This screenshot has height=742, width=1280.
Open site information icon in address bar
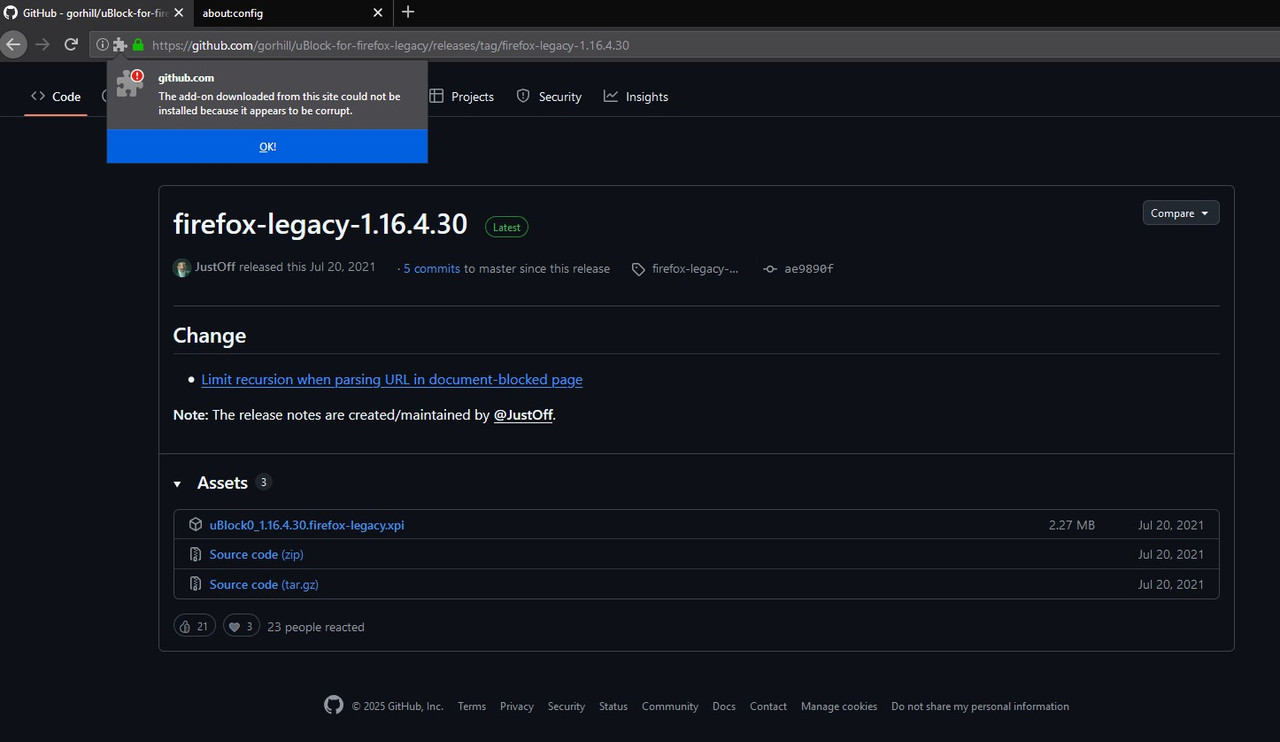point(103,45)
